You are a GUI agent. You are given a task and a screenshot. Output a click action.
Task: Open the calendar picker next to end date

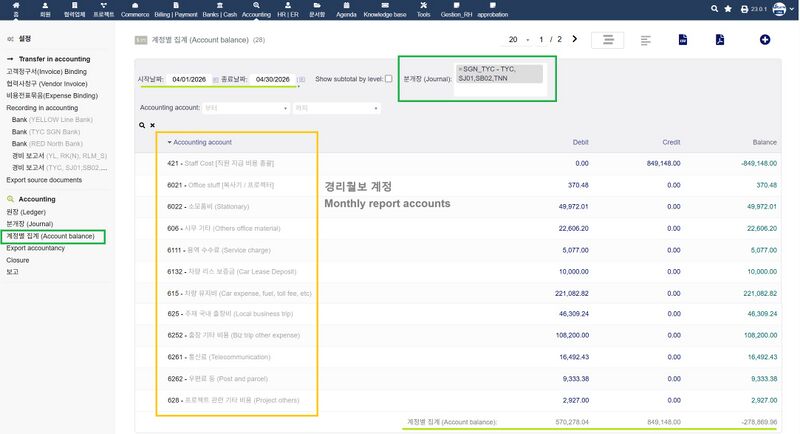click(x=301, y=80)
